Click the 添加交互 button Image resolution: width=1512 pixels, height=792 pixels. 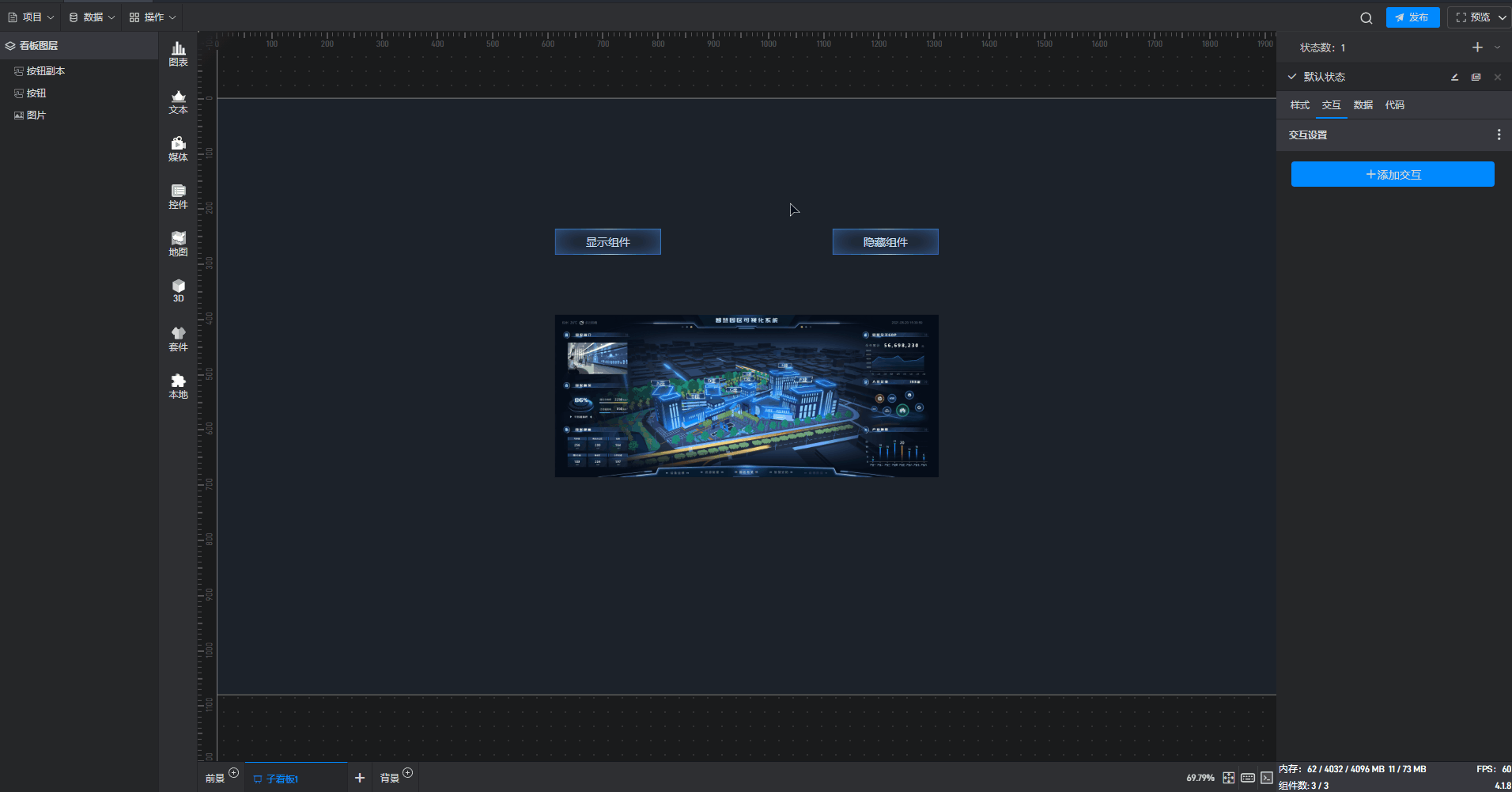1392,175
